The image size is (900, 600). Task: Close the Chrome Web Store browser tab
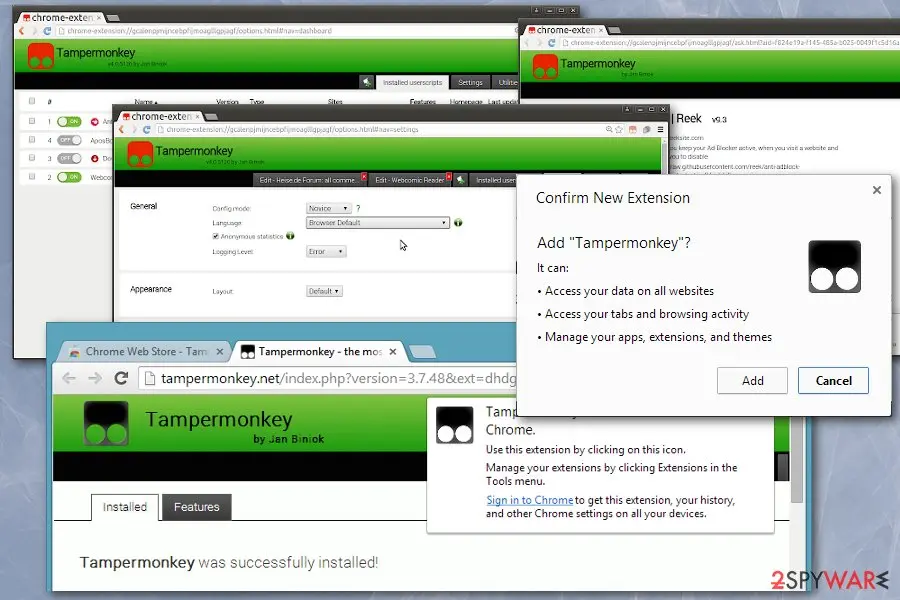pyautogui.click(x=219, y=351)
